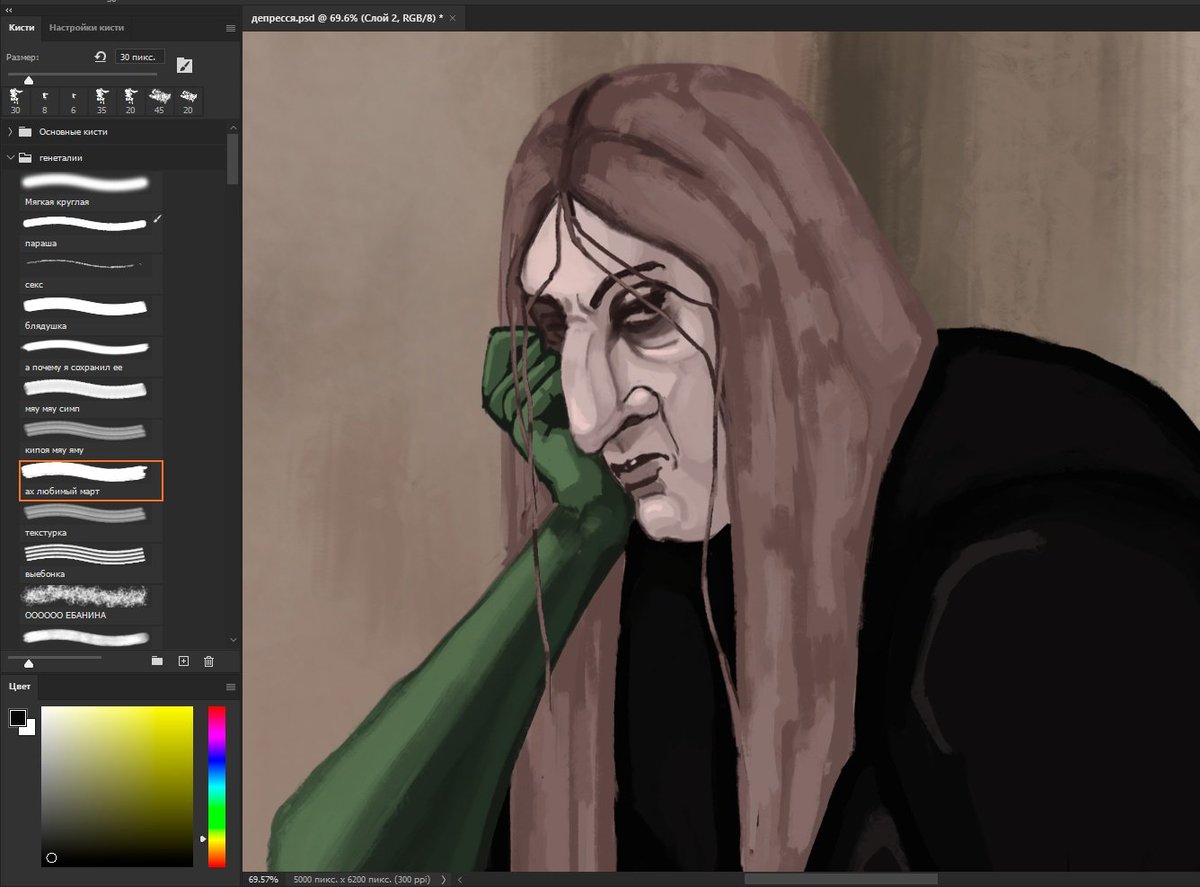
Task: Click the document size text 5000 пикс. x 6200 пикс.
Action: tap(361, 879)
